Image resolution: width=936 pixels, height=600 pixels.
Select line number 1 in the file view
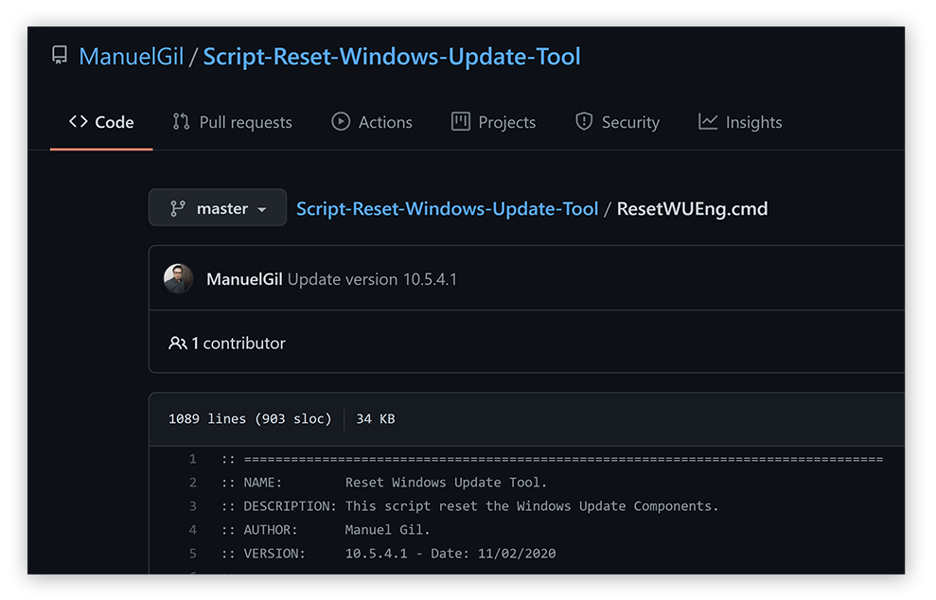[x=192, y=458]
